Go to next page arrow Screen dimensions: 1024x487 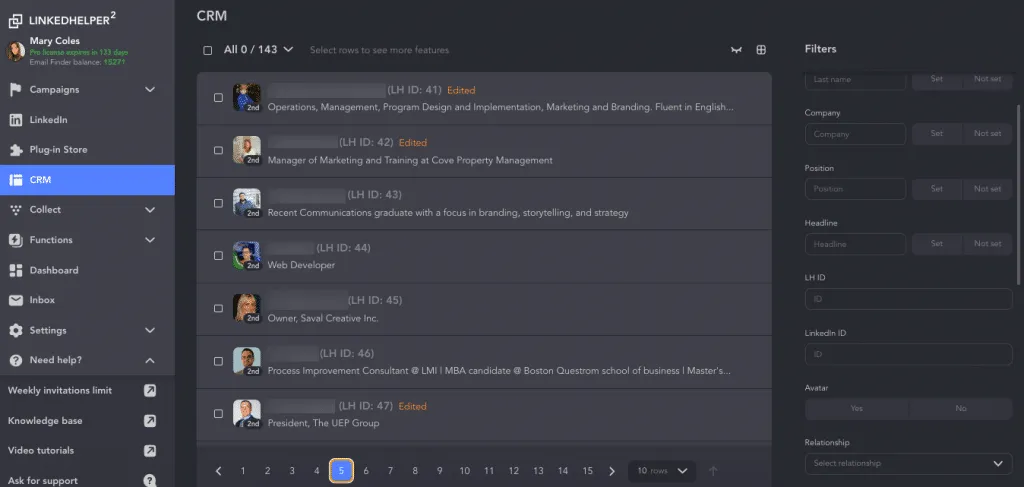coord(612,471)
